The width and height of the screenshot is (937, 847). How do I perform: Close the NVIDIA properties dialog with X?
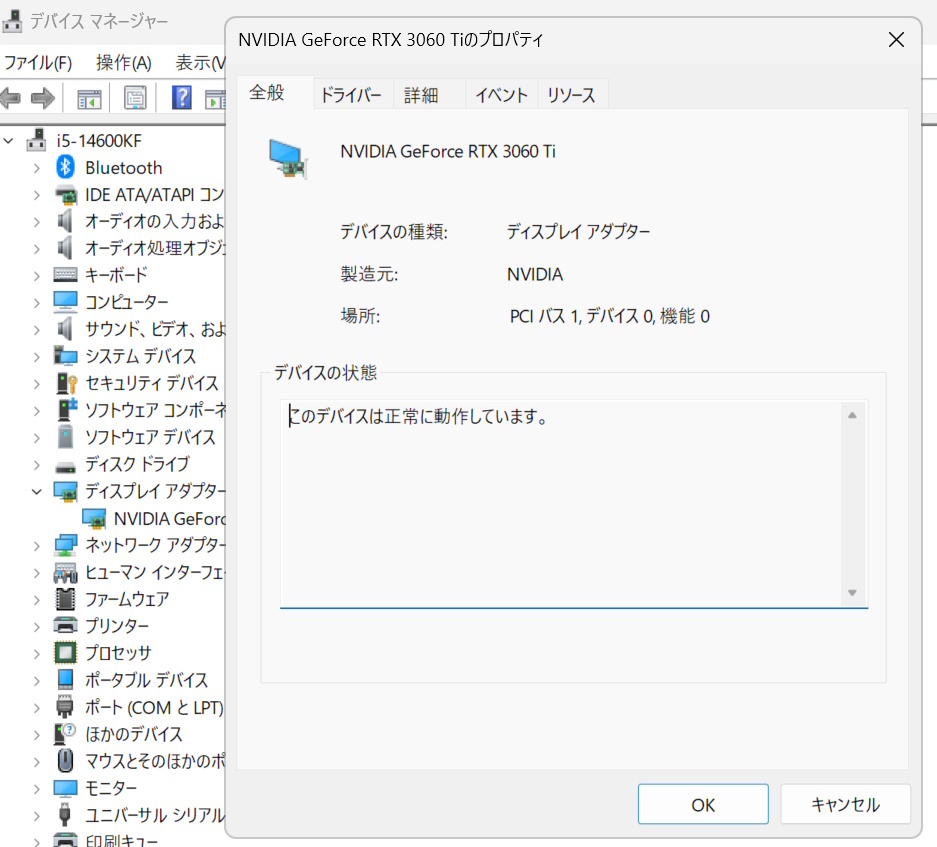[896, 40]
